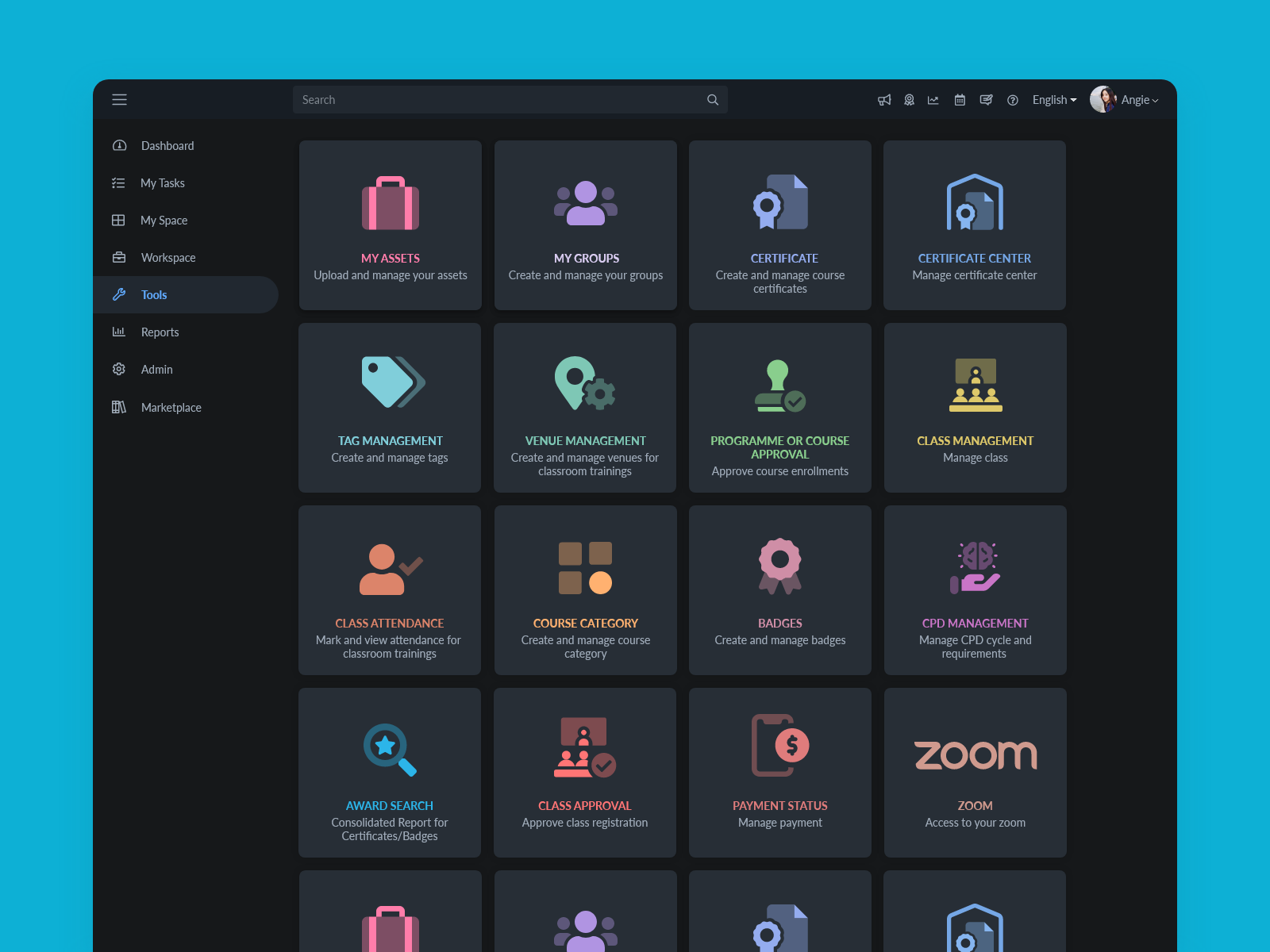Viewport: 1270px width, 952px height.
Task: Open the notes edit icon in header
Action: (x=986, y=100)
